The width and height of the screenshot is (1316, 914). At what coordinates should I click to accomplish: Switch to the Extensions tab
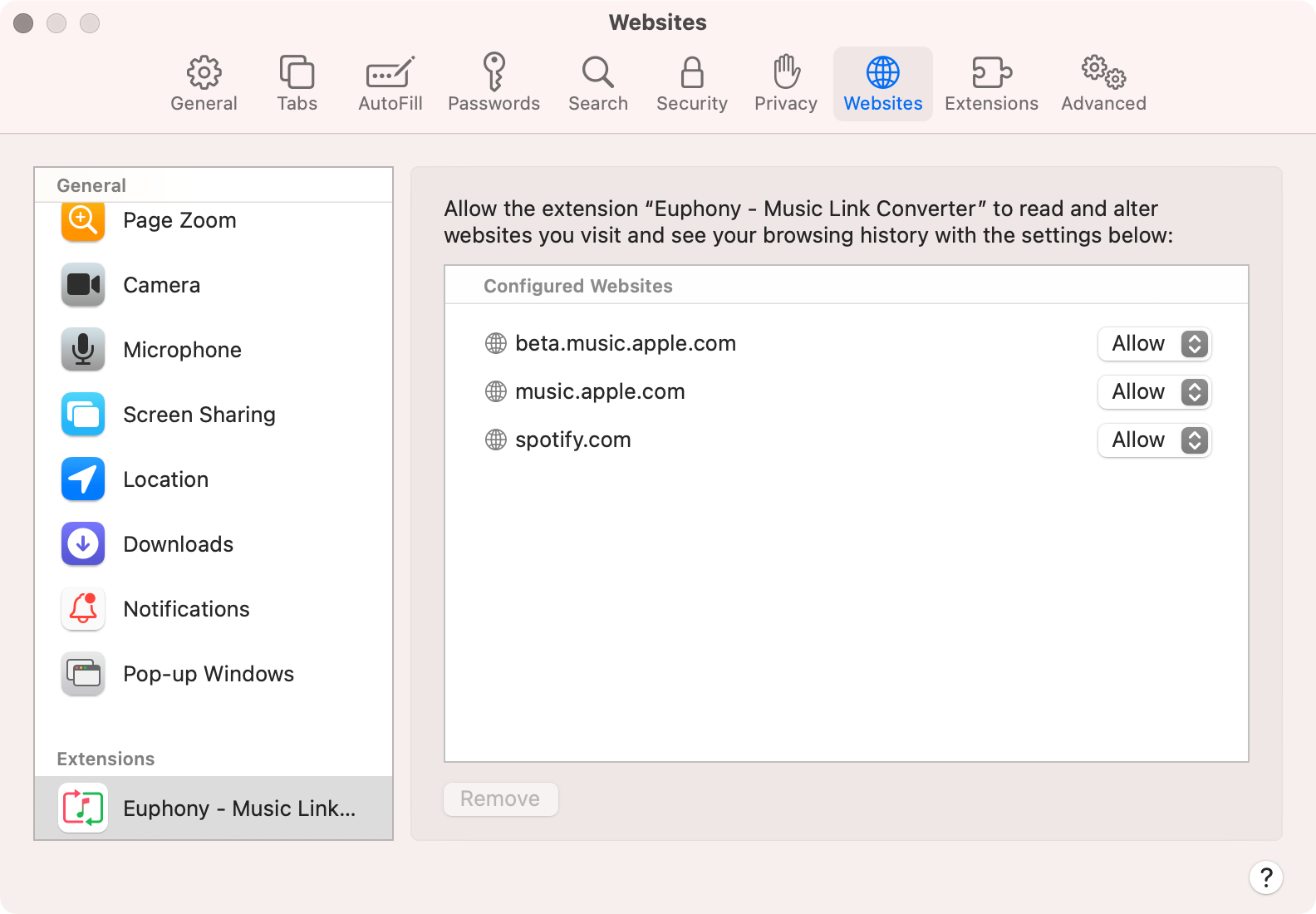991,84
